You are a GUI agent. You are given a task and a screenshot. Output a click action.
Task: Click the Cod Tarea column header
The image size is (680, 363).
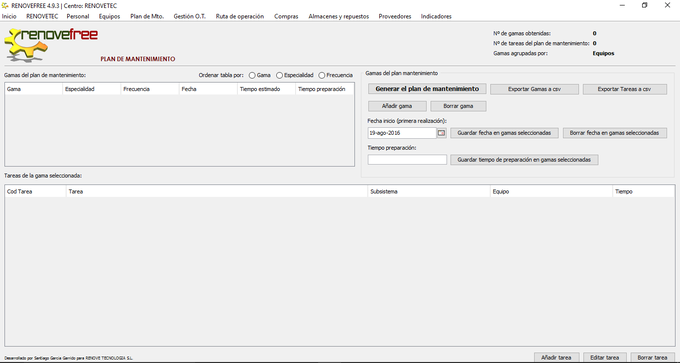35,191
